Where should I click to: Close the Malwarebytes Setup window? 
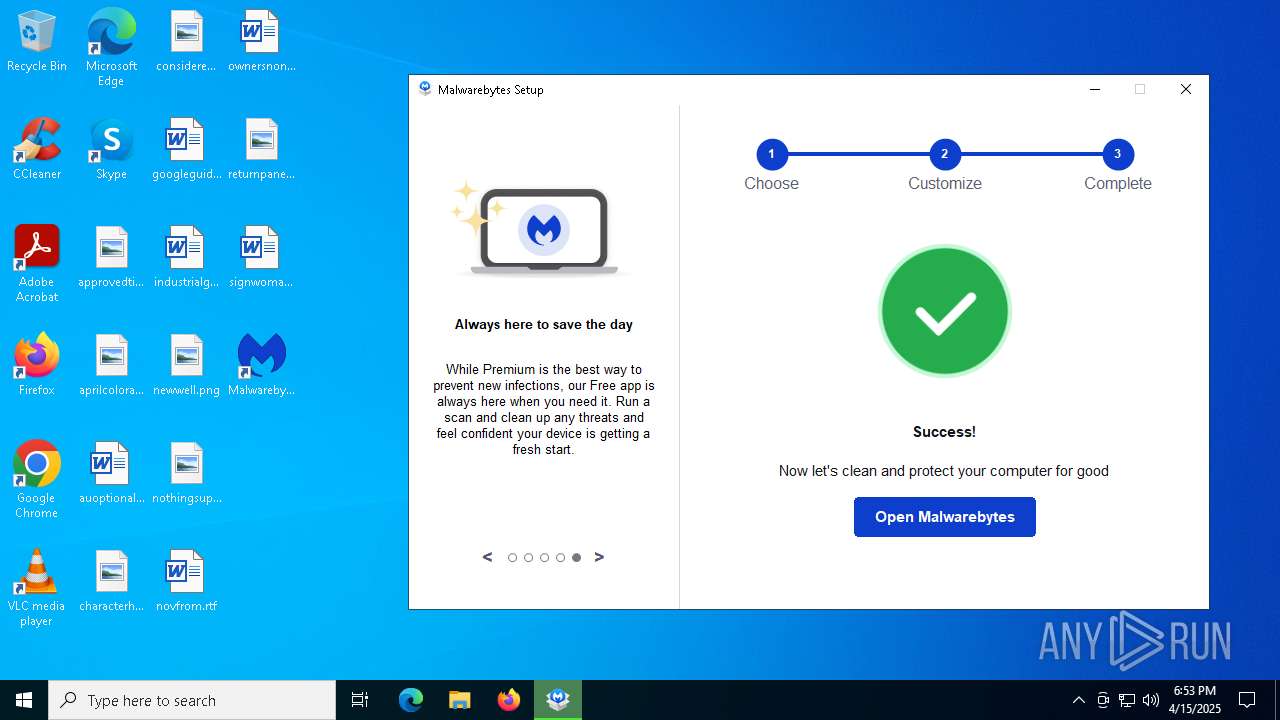[x=1186, y=89]
